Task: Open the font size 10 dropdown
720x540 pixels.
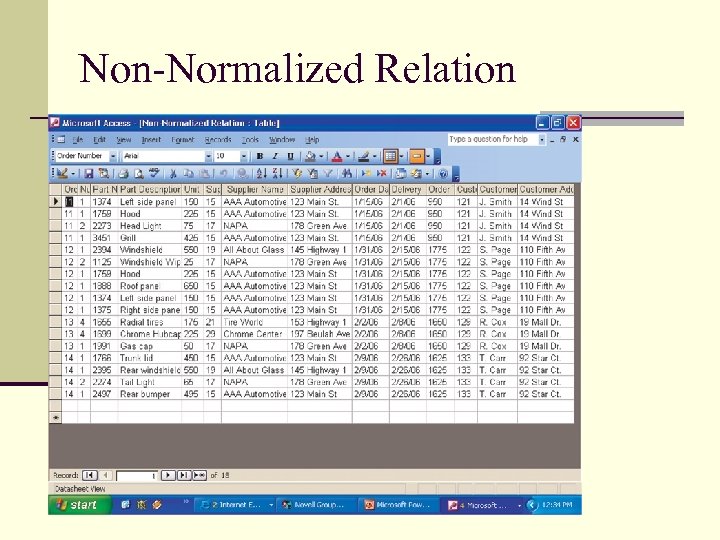Action: click(243, 156)
